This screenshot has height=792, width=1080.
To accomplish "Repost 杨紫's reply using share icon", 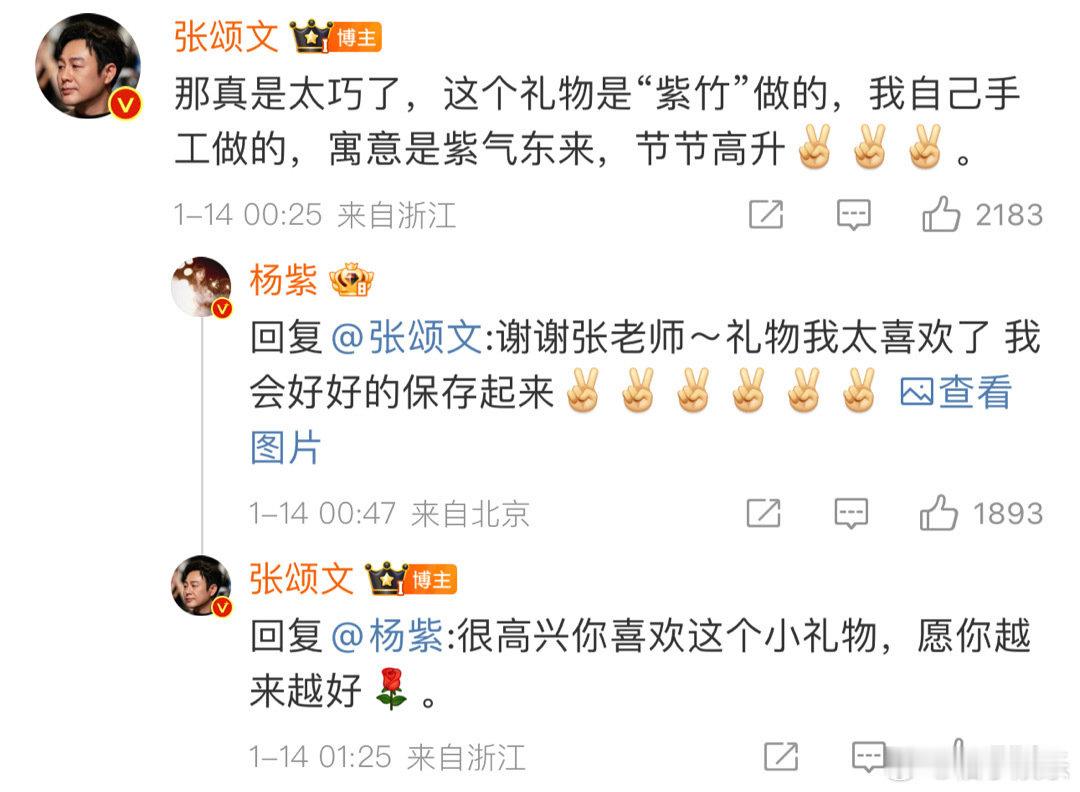I will click(764, 512).
